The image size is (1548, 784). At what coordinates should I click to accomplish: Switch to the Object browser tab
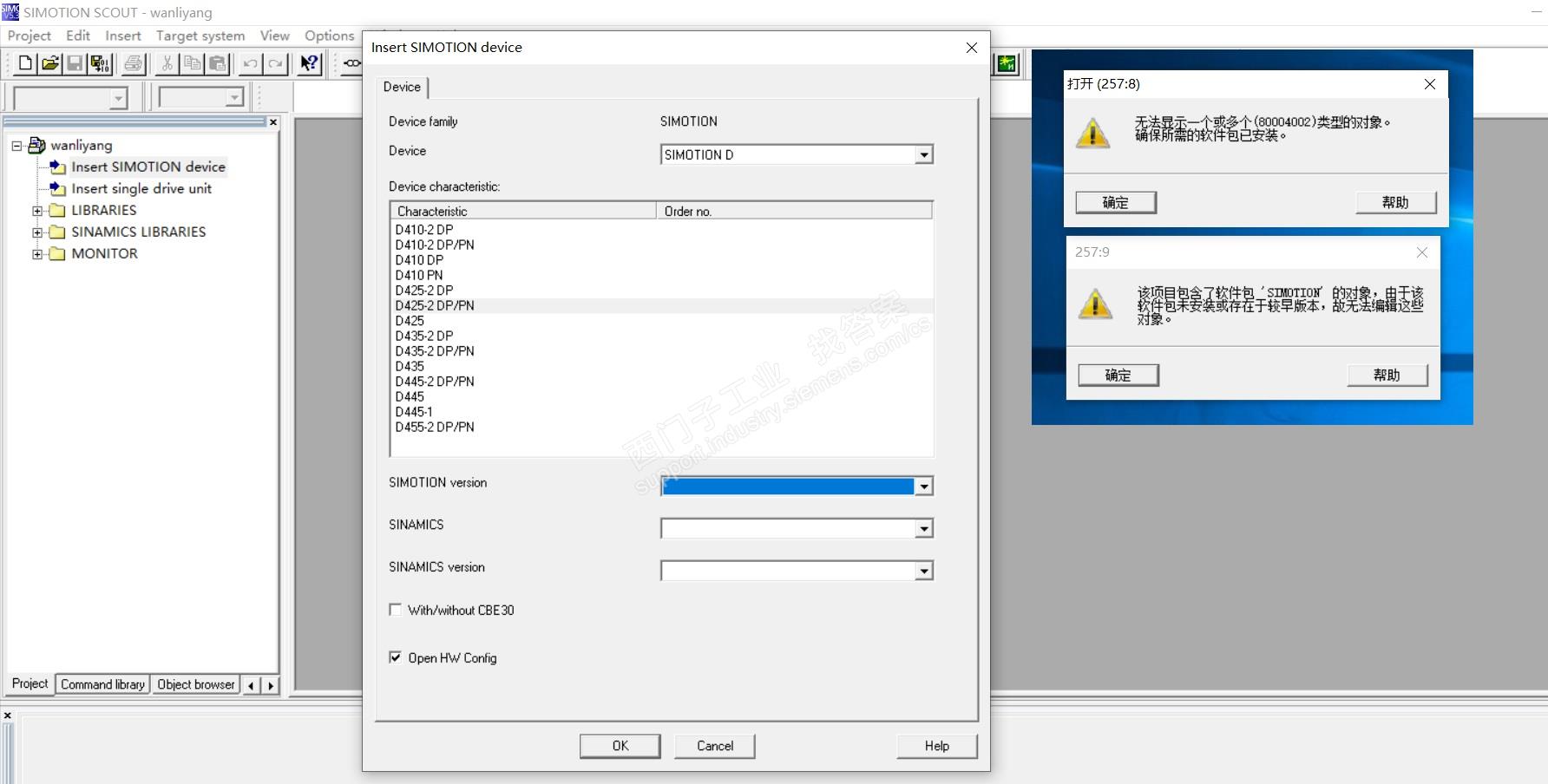196,684
